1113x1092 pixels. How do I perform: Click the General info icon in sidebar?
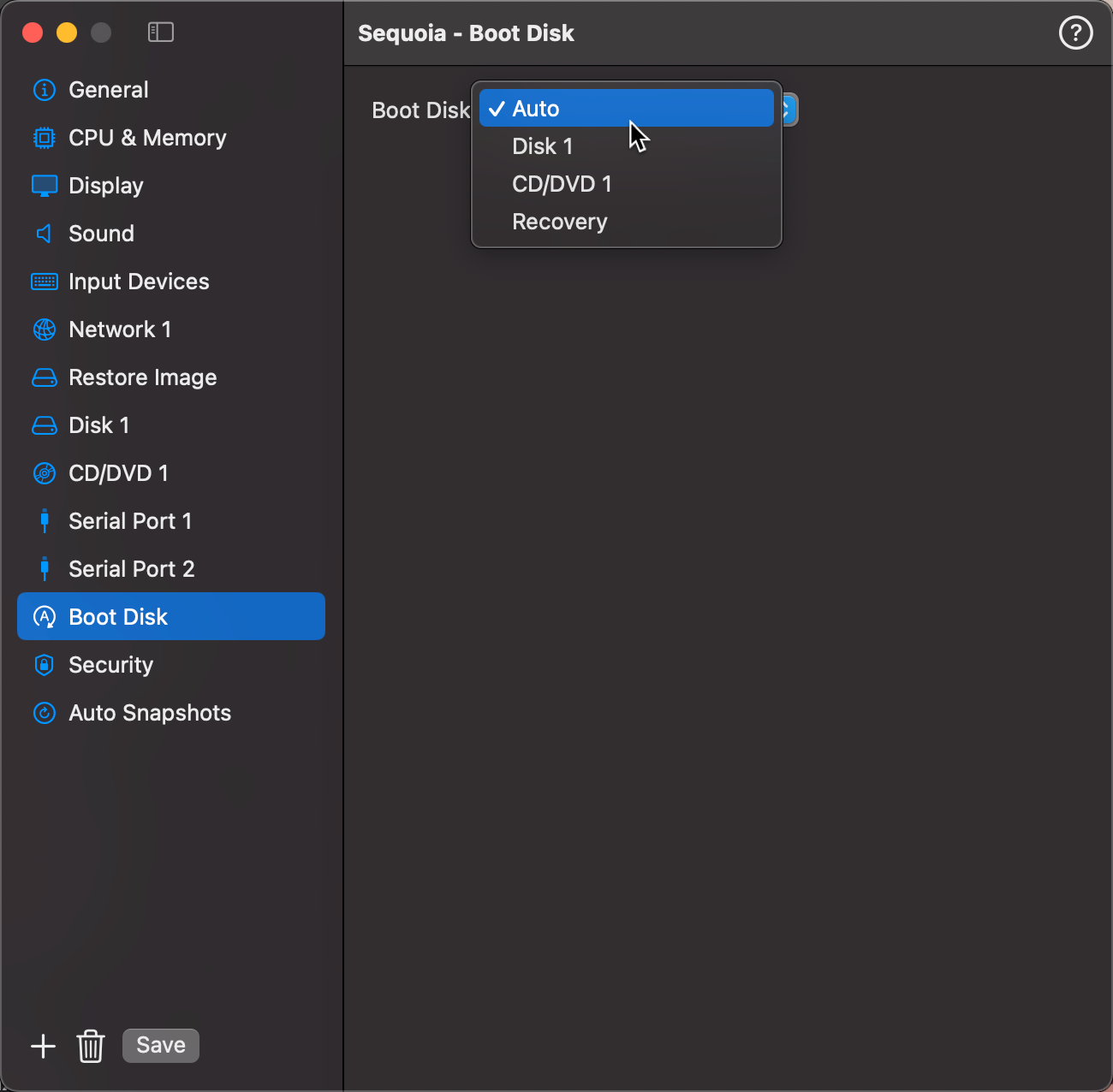[44, 90]
